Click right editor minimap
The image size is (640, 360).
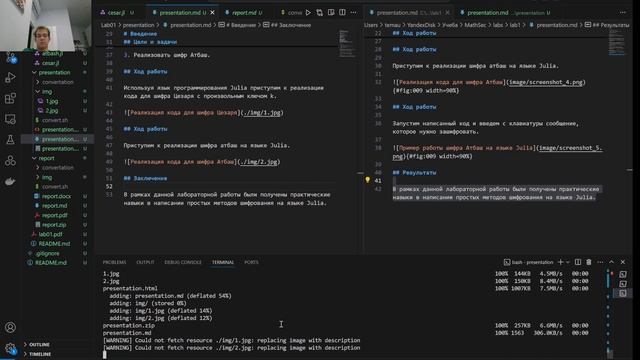tap(617, 42)
